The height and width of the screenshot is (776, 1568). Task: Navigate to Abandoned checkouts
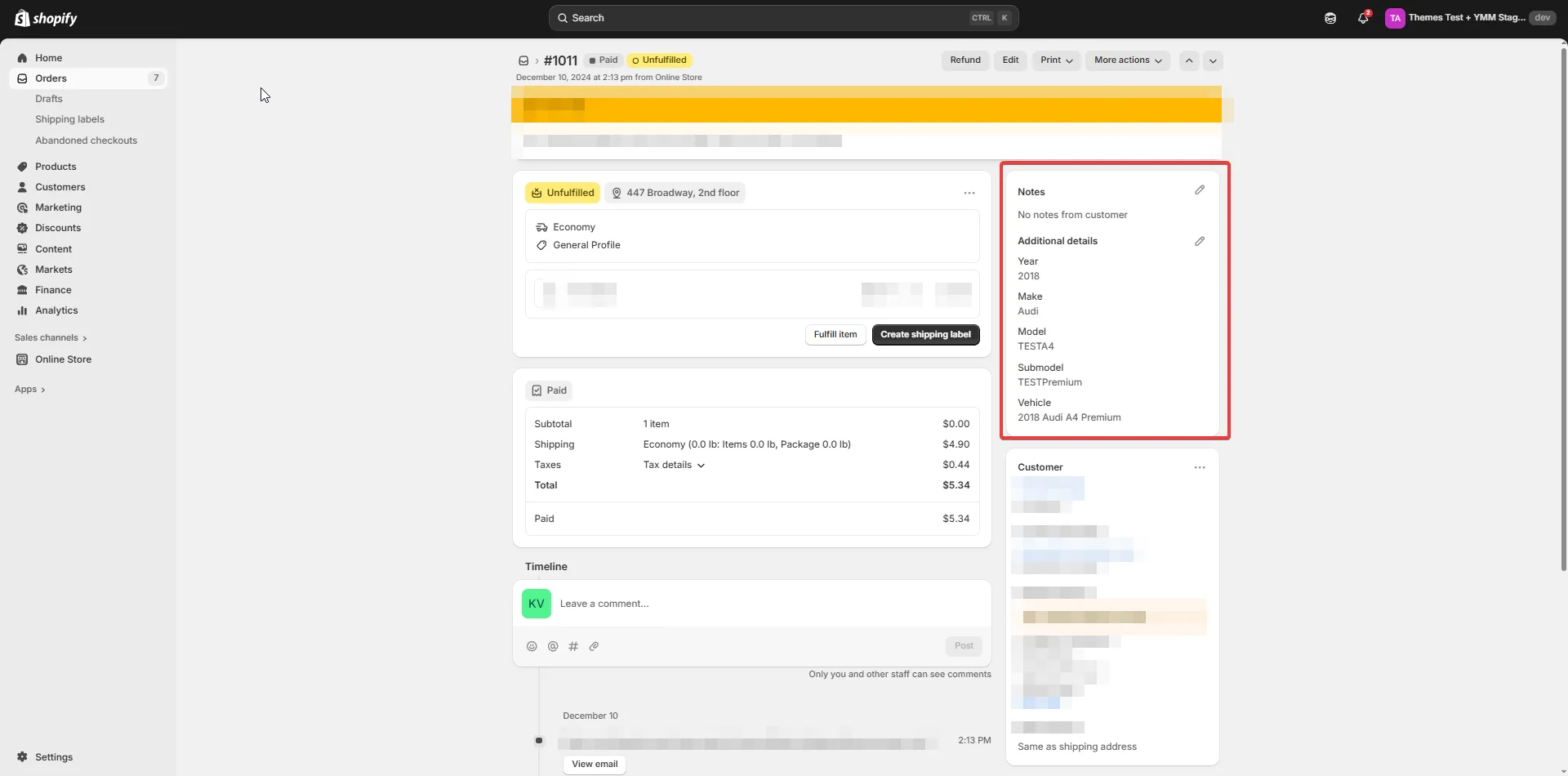(x=86, y=140)
